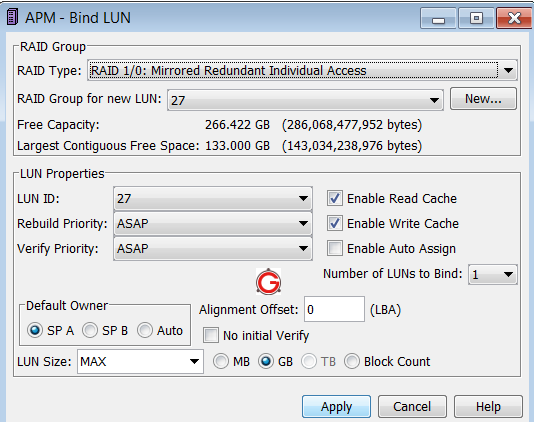Expand the Rebuild Priority dropdown
534x422 pixels.
click(213, 223)
